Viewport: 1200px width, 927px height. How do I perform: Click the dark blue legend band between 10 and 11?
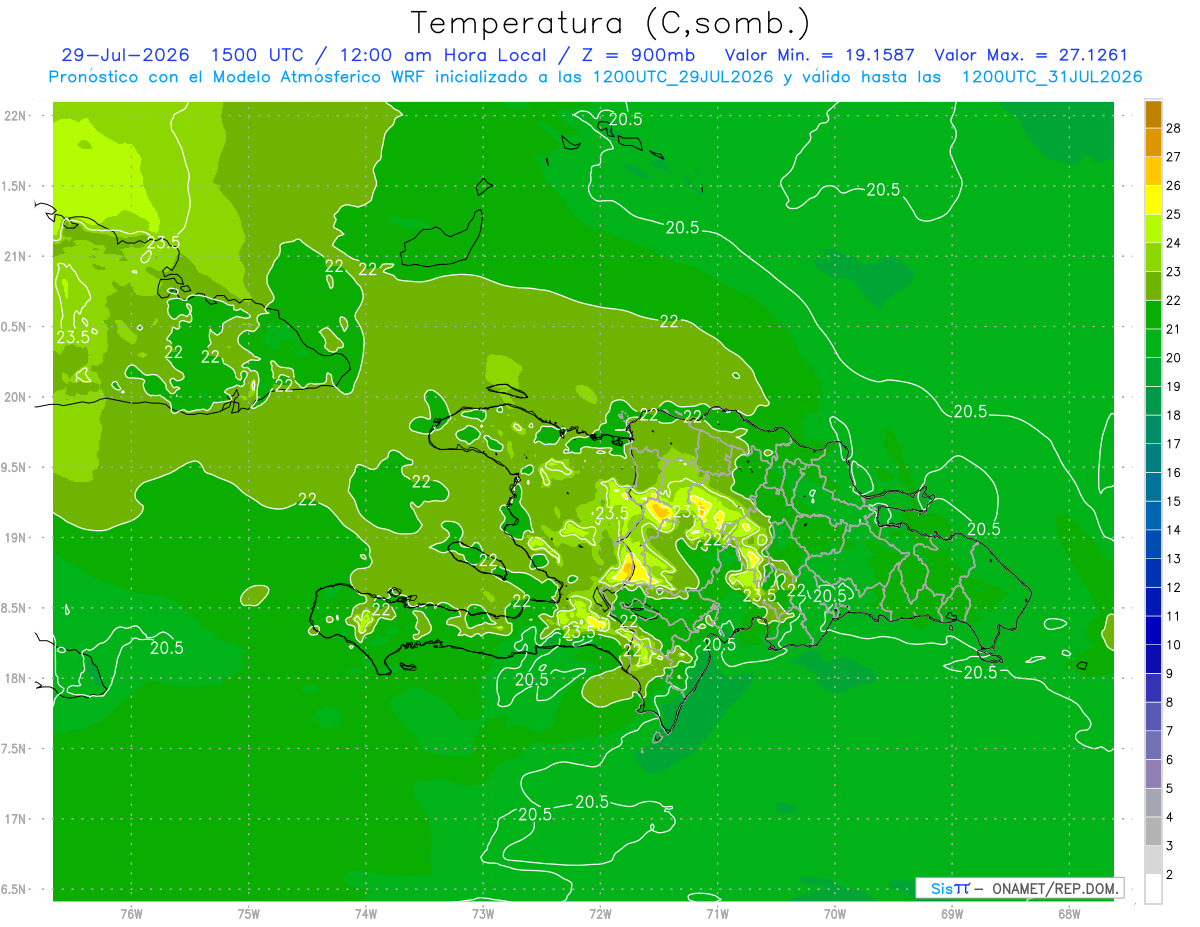pos(1153,631)
